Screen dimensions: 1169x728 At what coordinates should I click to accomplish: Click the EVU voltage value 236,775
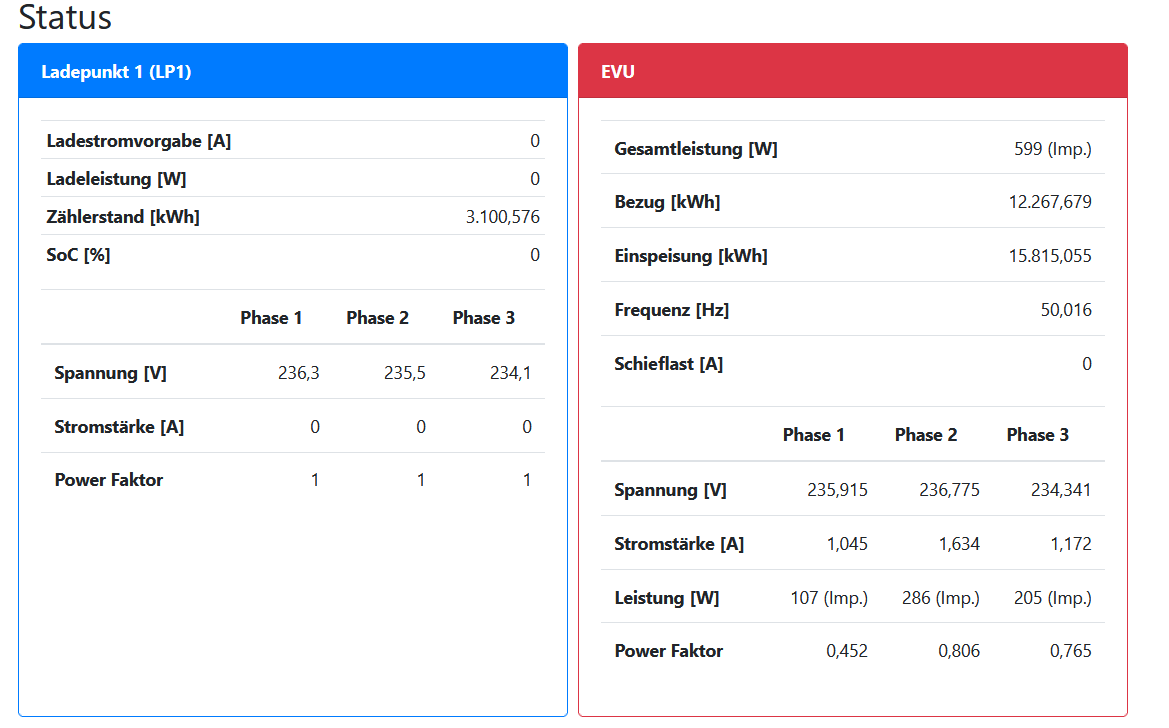click(x=949, y=490)
